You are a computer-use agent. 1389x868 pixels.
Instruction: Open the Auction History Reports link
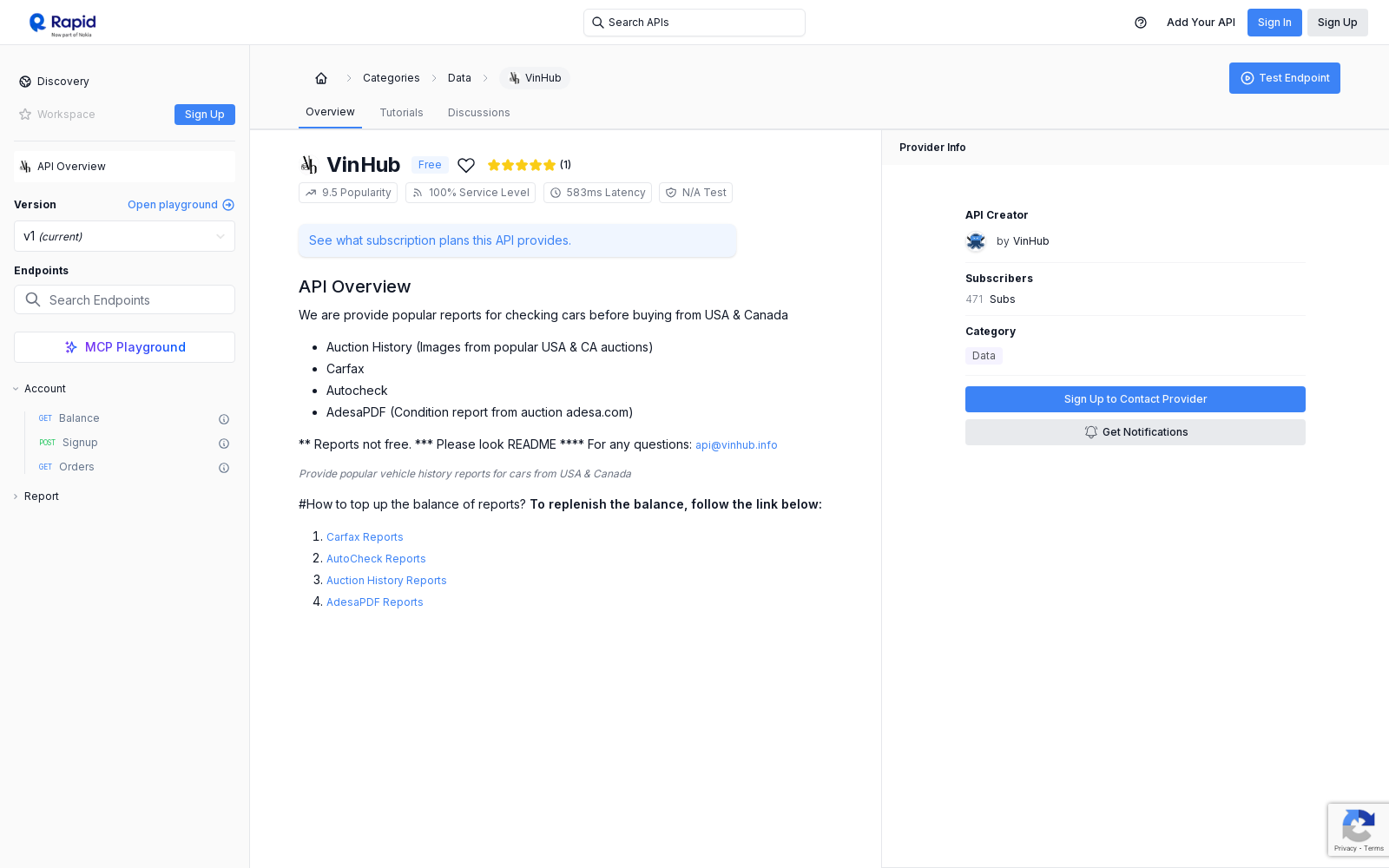coord(386,581)
